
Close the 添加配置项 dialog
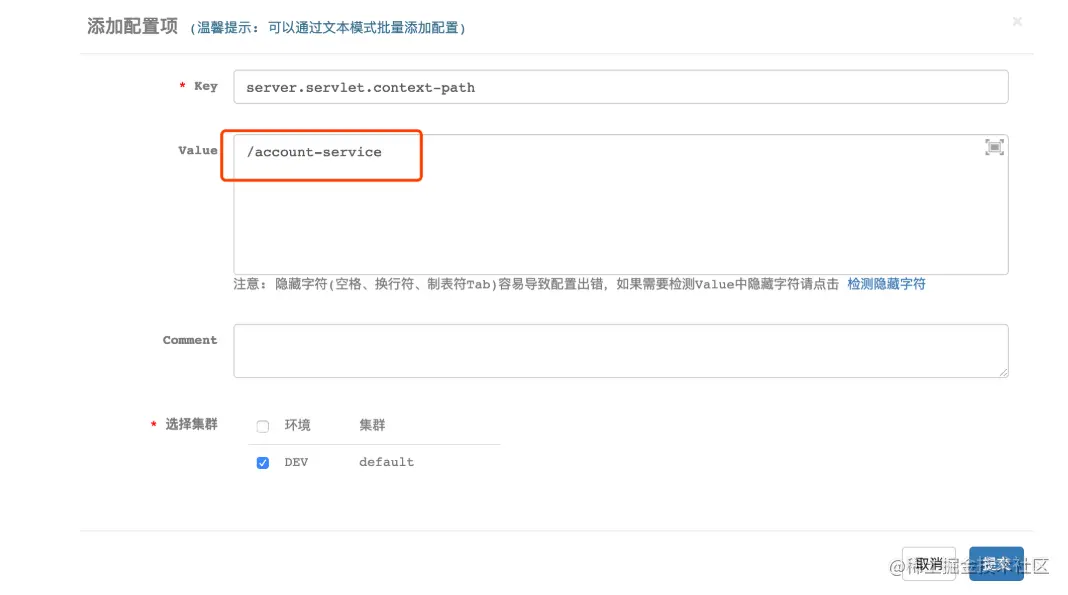1017,22
